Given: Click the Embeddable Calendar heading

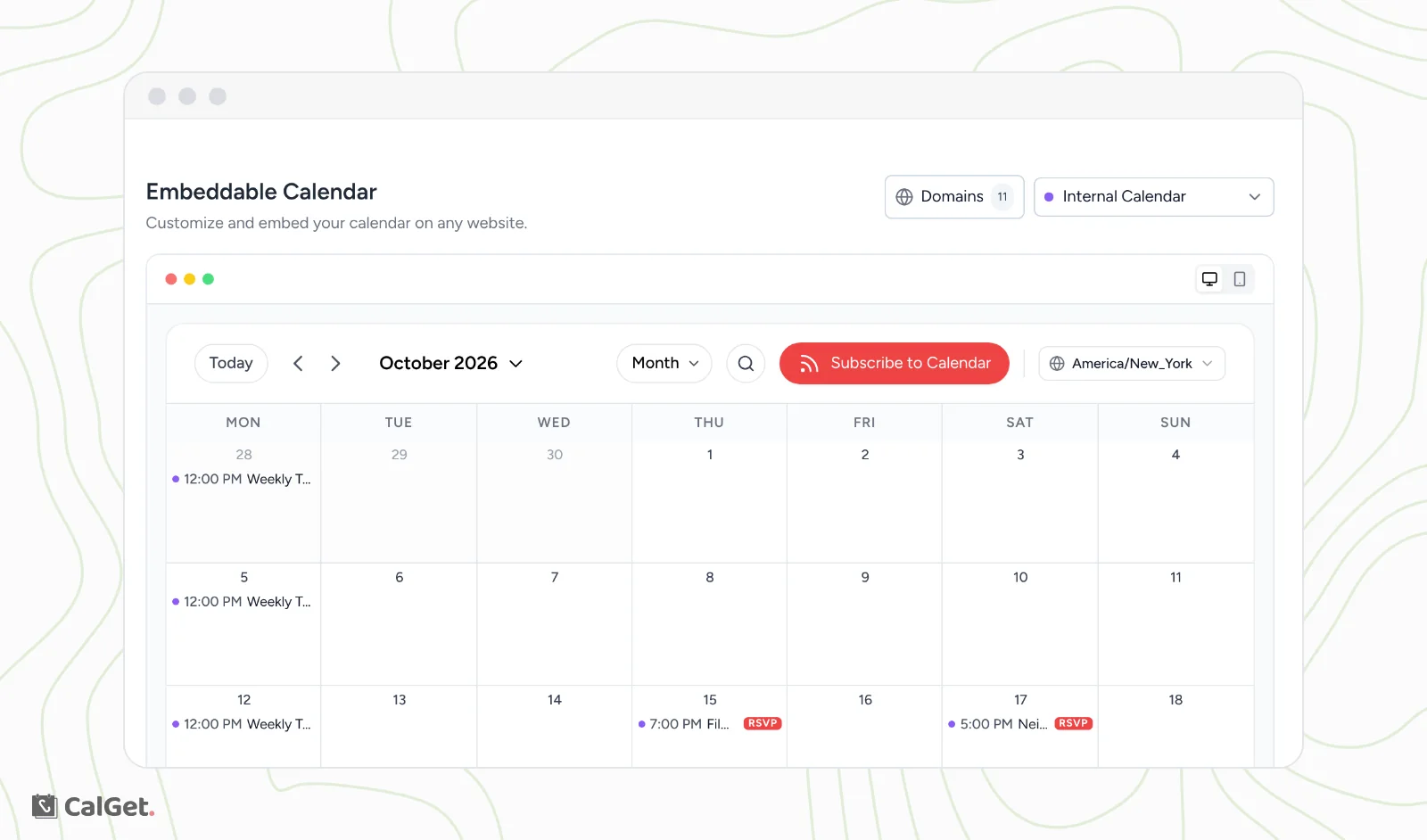Looking at the screenshot, I should (x=261, y=192).
